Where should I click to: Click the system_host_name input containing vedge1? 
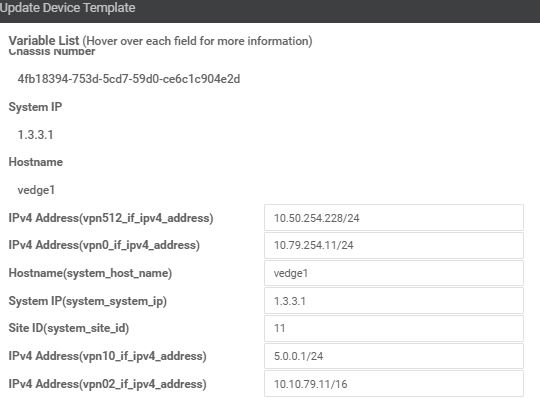click(x=394, y=273)
